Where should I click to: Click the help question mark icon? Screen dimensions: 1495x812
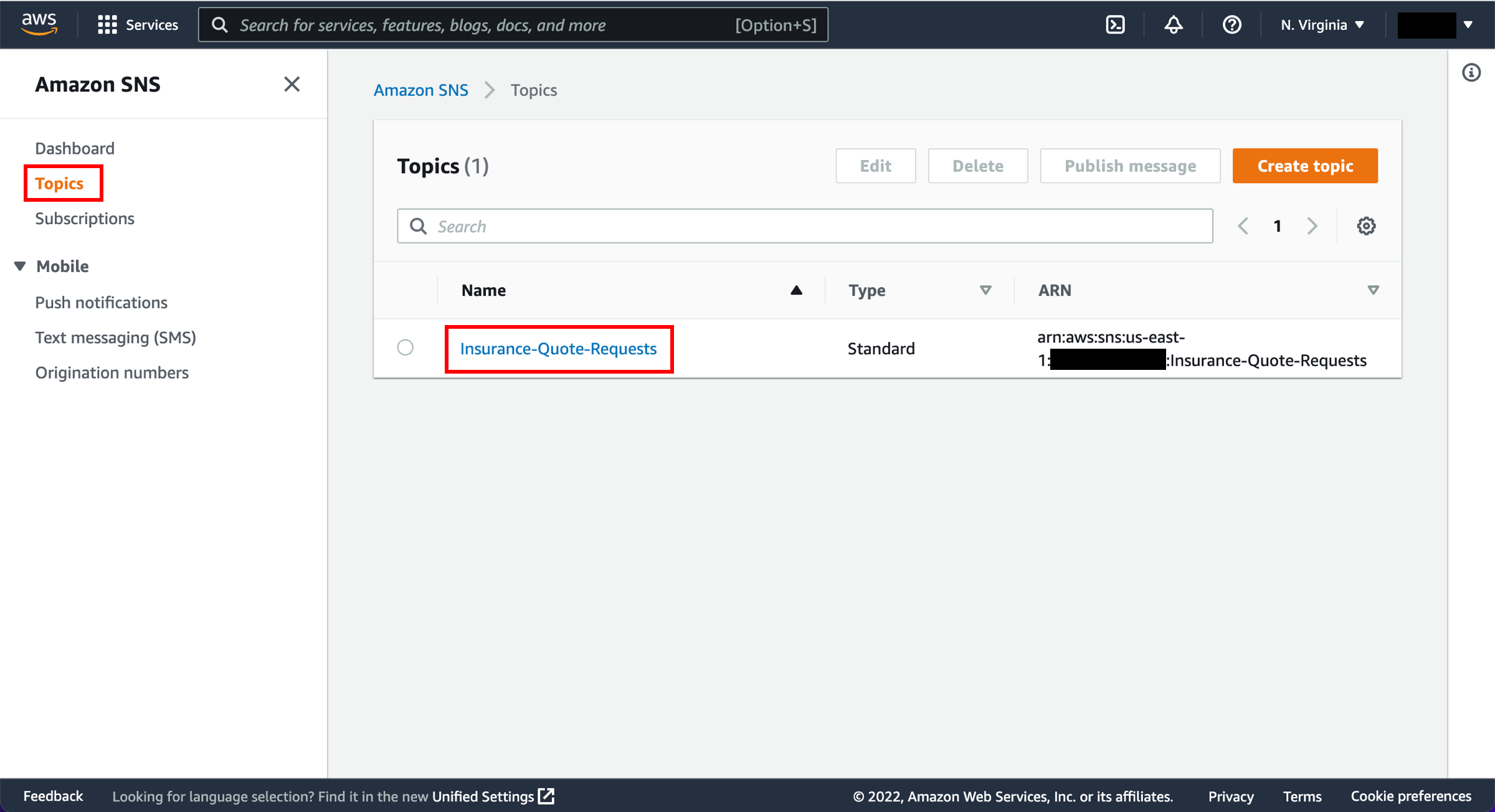pos(1229,25)
